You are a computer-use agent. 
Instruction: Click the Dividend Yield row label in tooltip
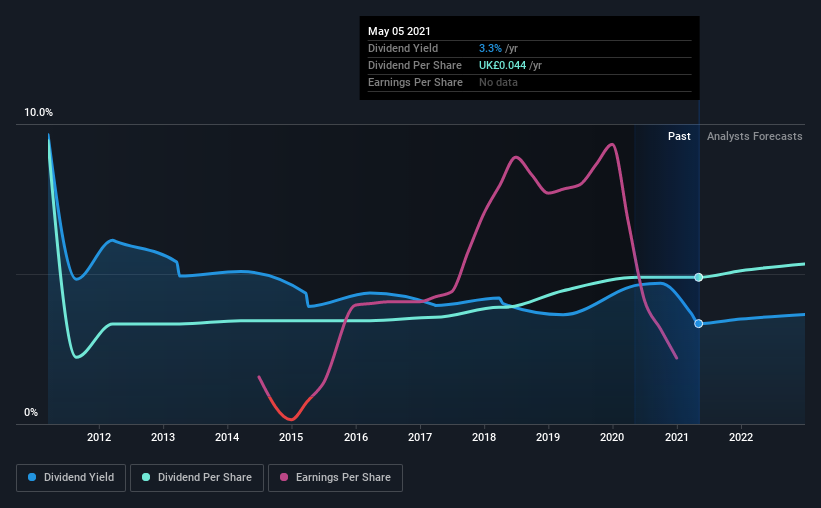coord(403,48)
